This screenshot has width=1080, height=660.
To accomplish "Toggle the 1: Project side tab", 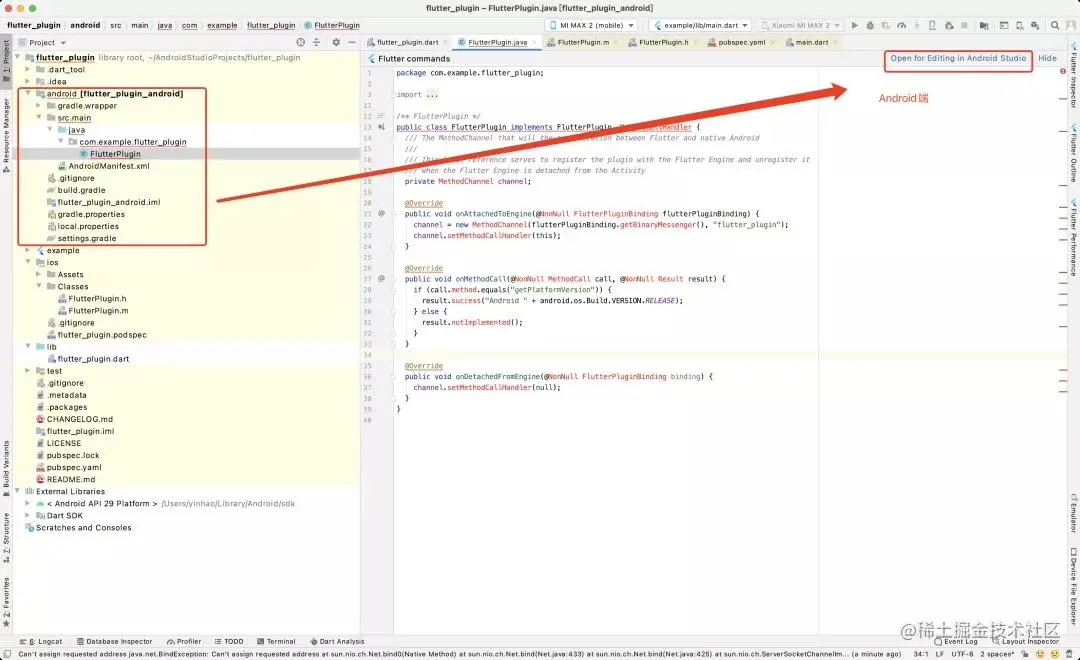I will coord(6,61).
